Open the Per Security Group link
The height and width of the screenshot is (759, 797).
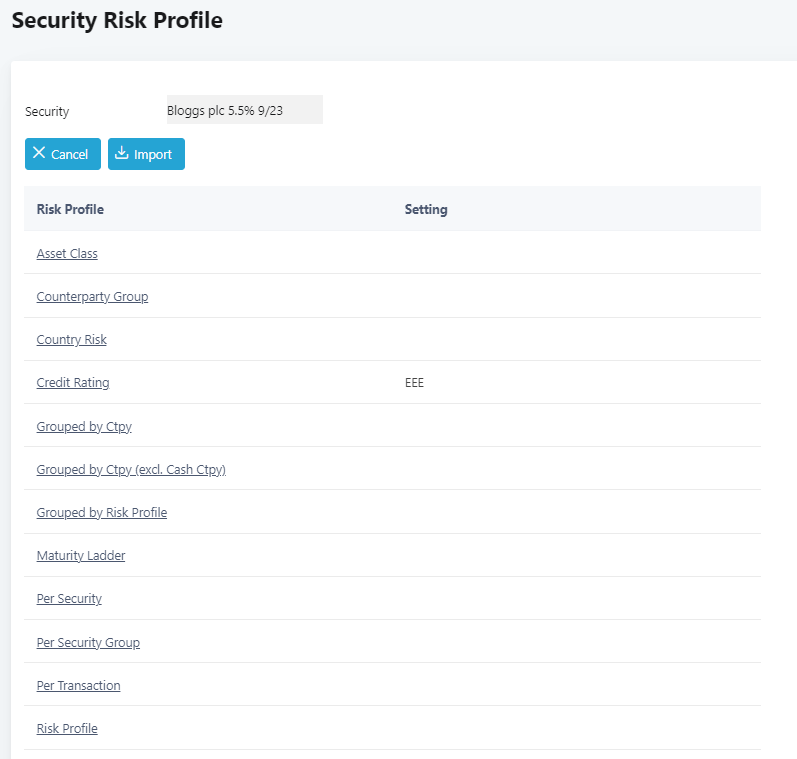(x=88, y=643)
